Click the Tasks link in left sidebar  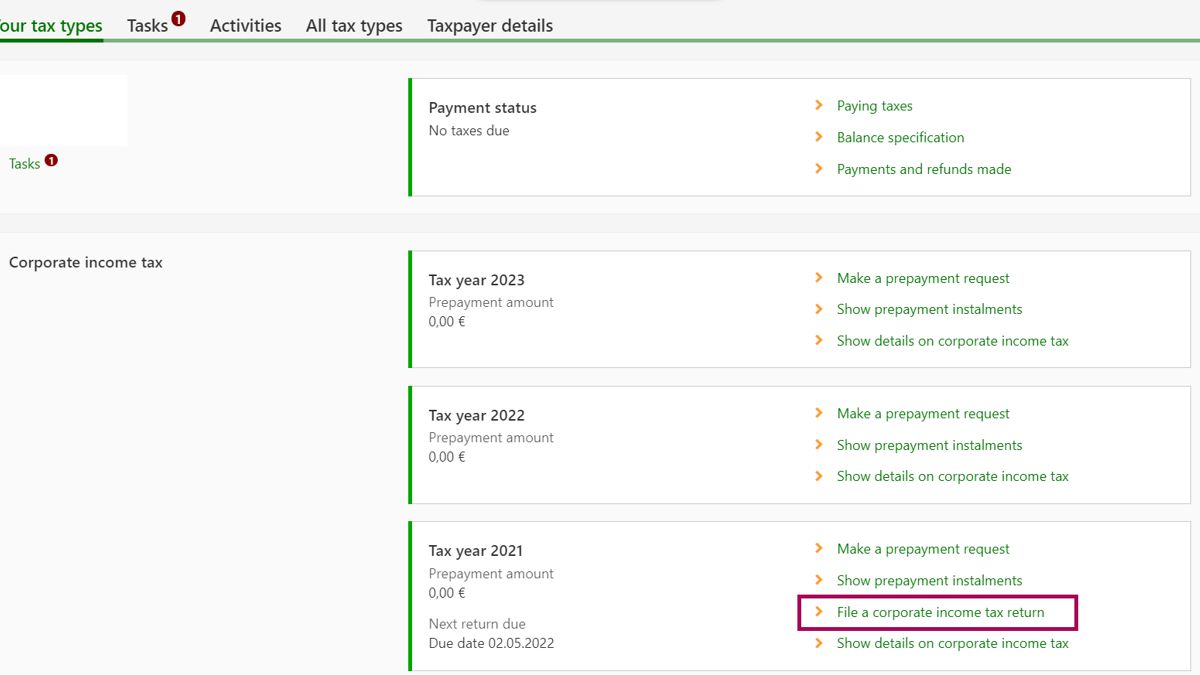coord(24,164)
